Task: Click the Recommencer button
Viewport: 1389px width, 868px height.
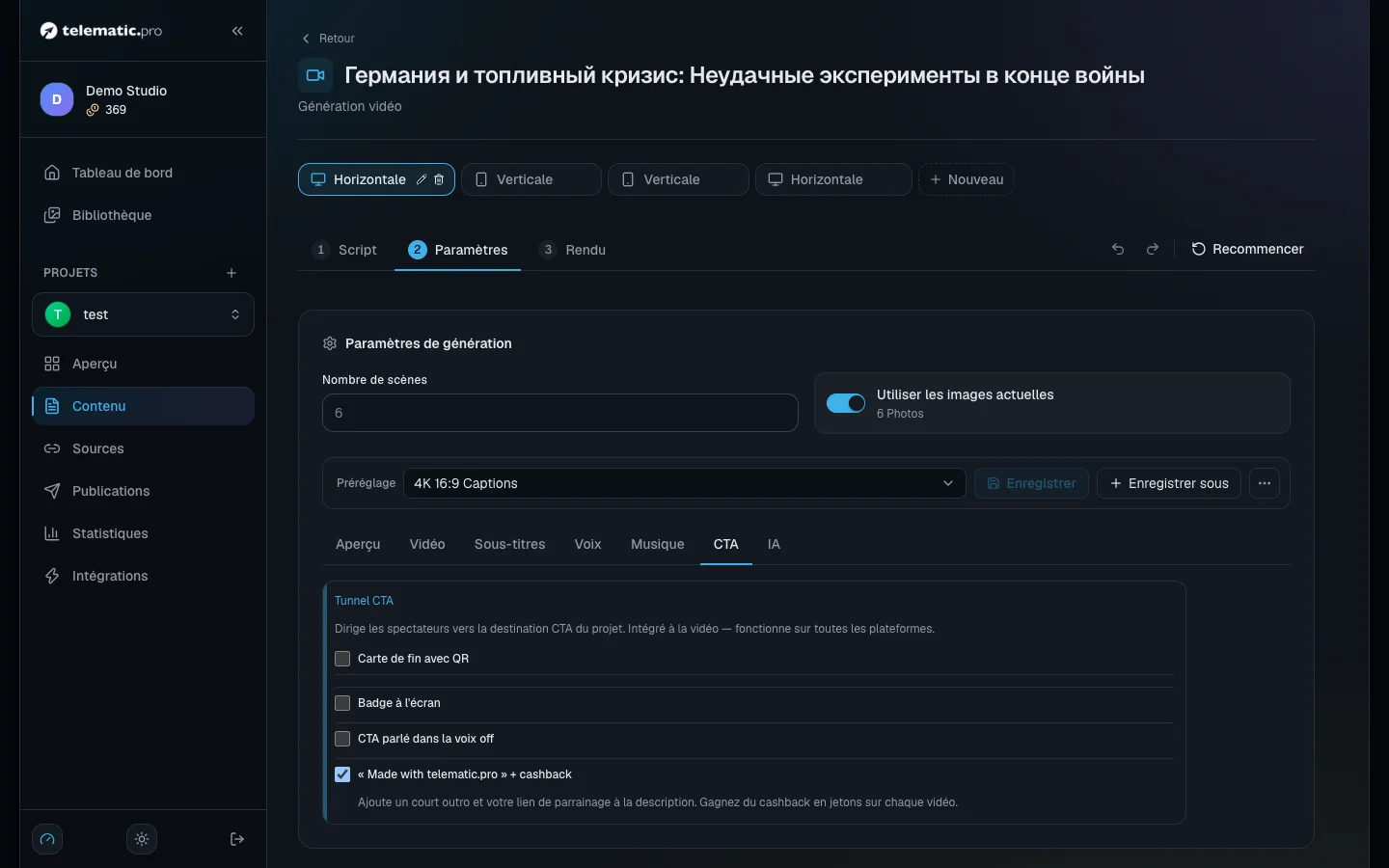Action: [1247, 249]
